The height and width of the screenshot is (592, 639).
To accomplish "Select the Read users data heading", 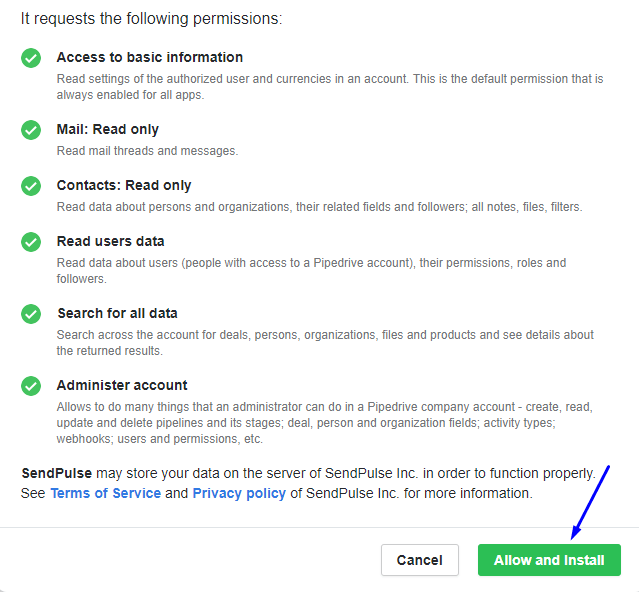I will [111, 241].
